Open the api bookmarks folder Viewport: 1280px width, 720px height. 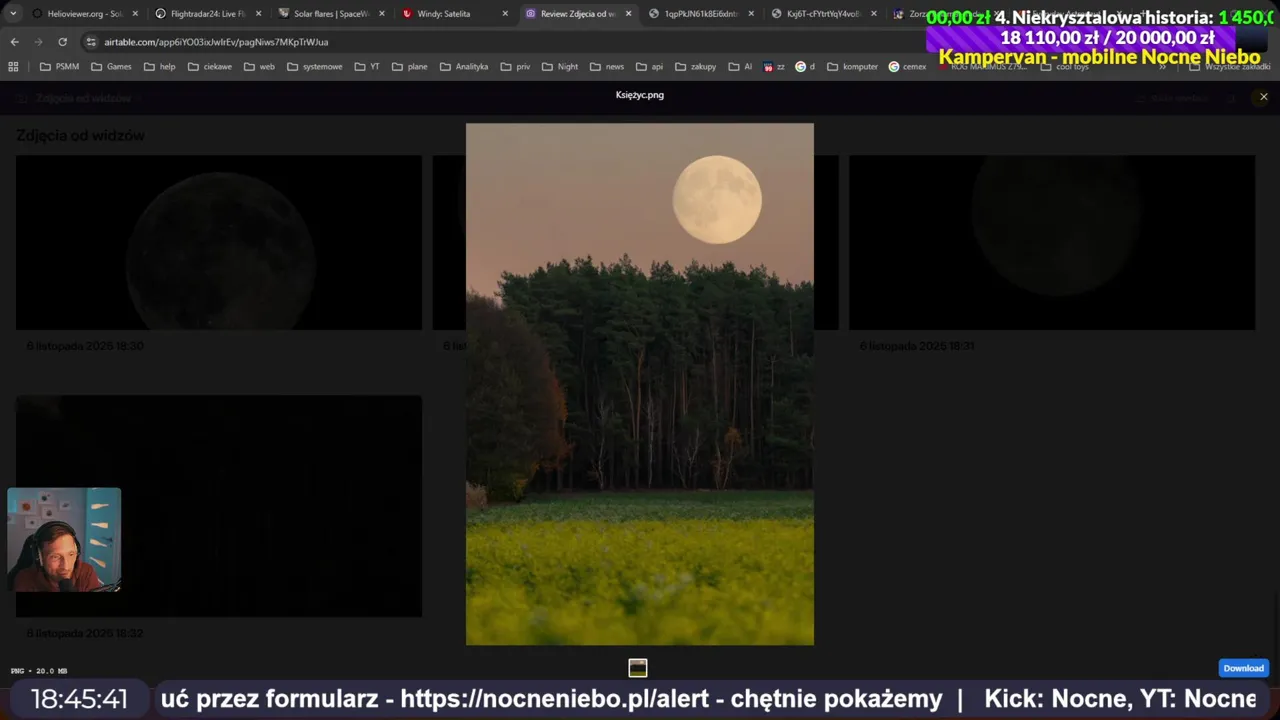pyautogui.click(x=650, y=67)
